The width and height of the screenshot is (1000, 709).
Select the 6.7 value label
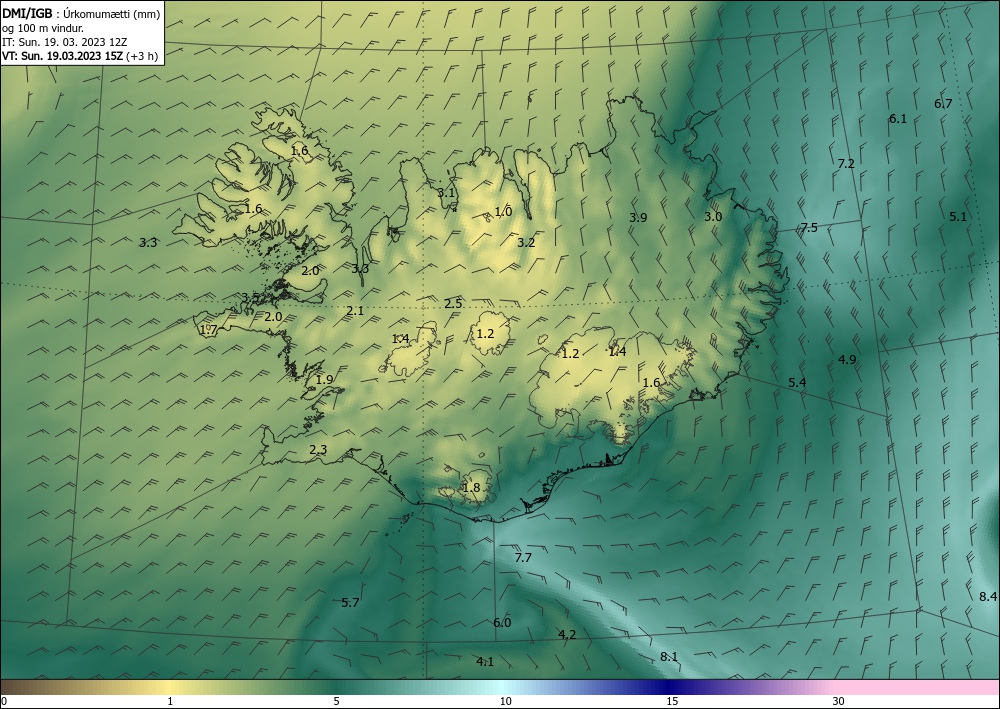point(943,103)
